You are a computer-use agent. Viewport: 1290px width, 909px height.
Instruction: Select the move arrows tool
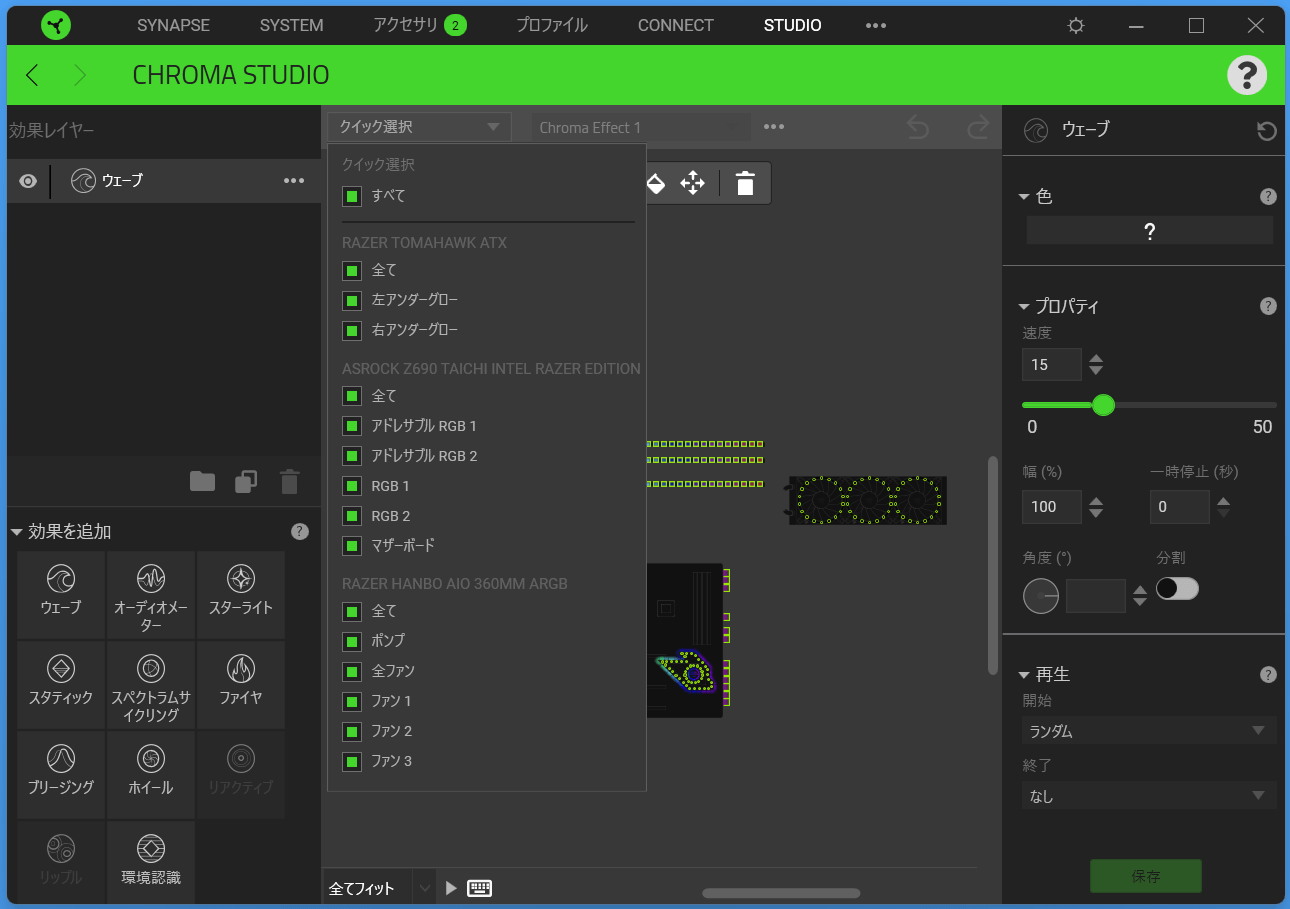pos(692,183)
